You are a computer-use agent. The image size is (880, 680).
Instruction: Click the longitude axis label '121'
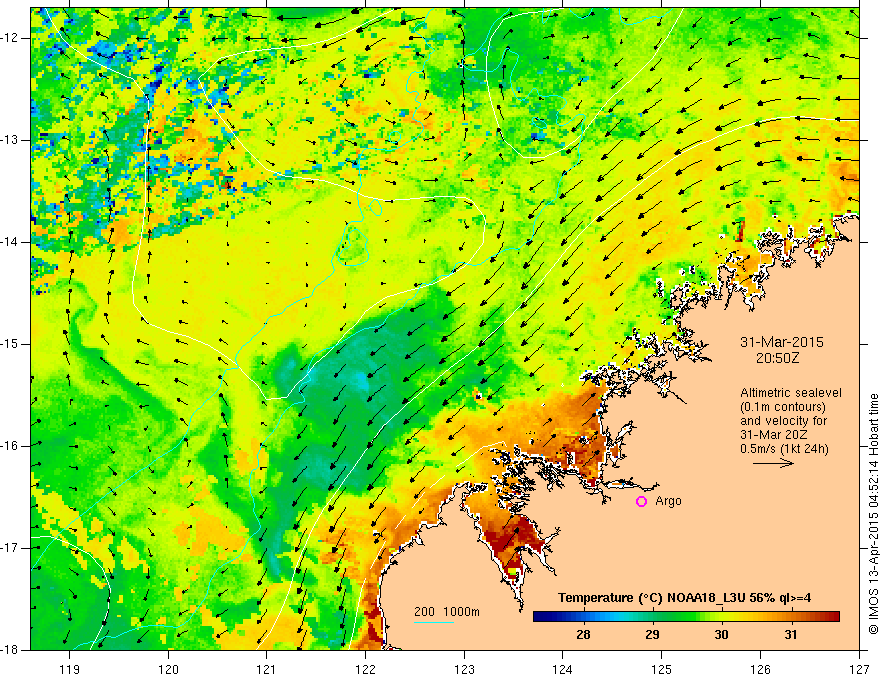click(267, 669)
